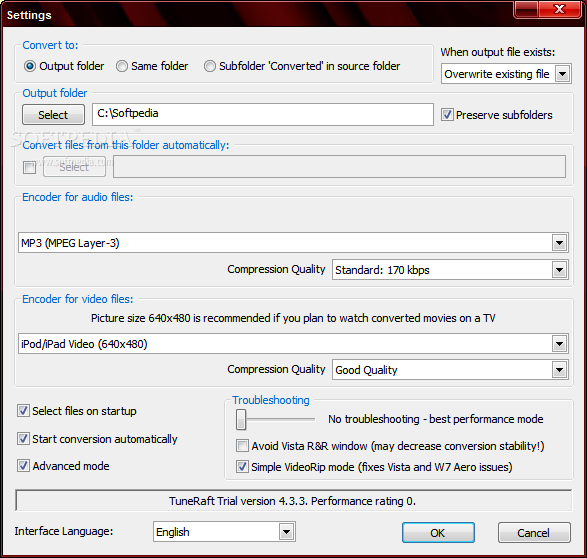Click the Troubleshooting slider handle
Viewport: 587px width, 558px height.
click(x=241, y=419)
